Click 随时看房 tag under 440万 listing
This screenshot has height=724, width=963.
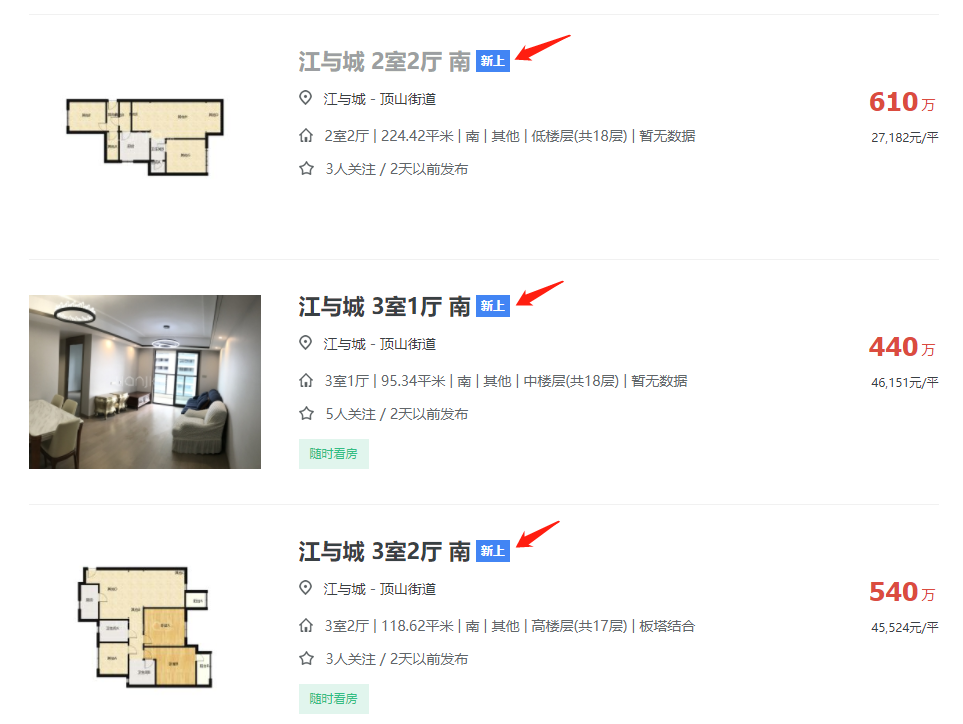point(333,454)
